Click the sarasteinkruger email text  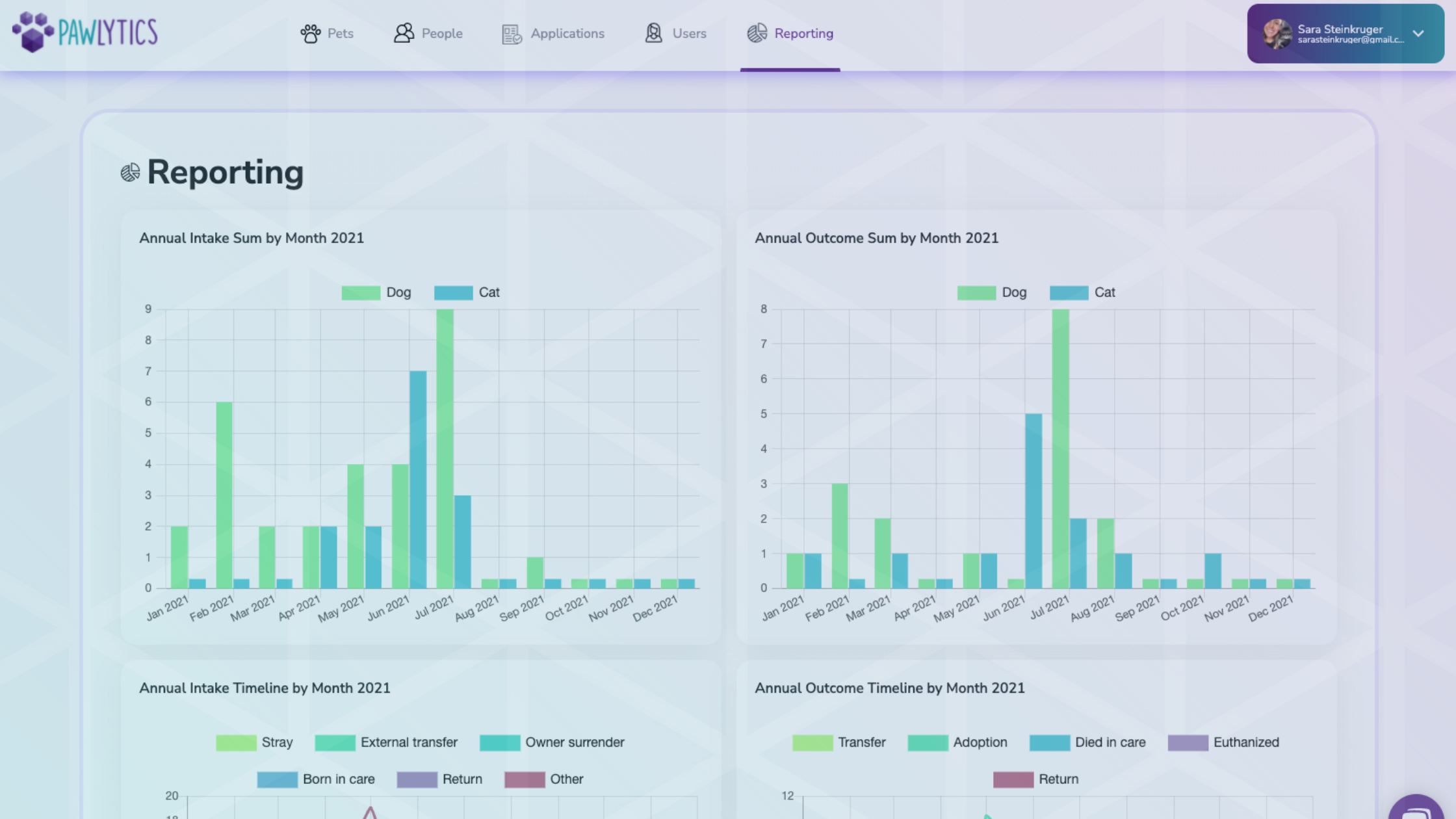point(1351,40)
